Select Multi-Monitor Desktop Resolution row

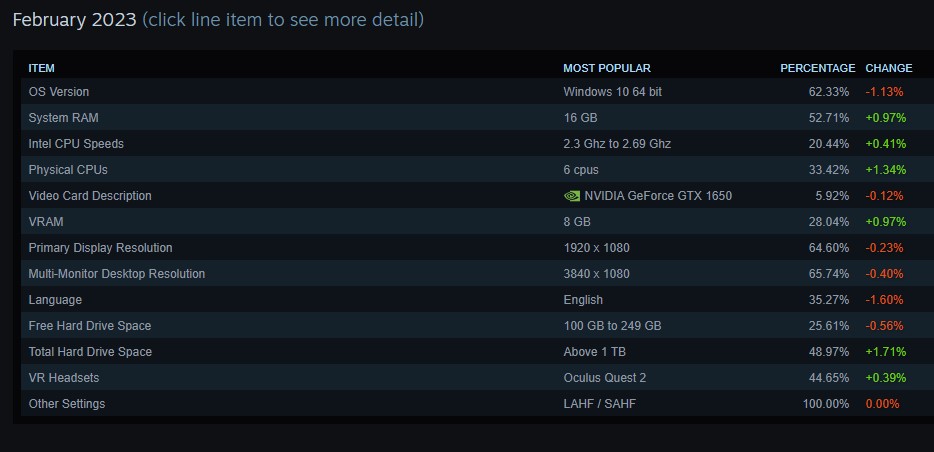(117, 274)
